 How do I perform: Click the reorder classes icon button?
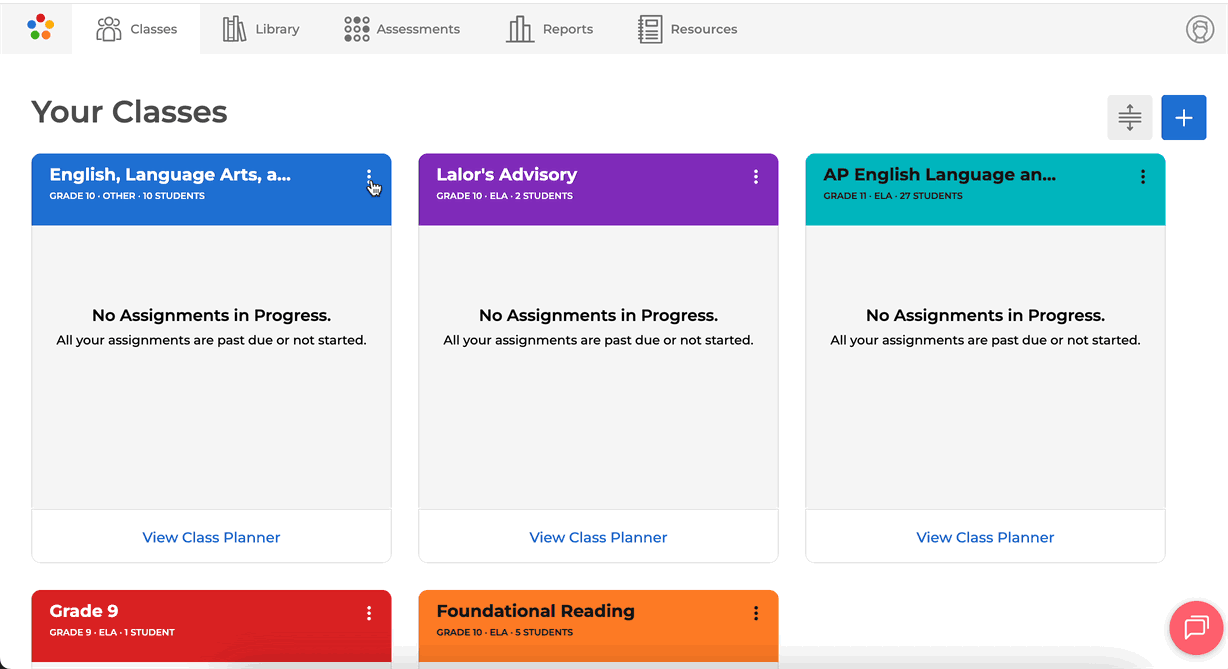(1129, 118)
